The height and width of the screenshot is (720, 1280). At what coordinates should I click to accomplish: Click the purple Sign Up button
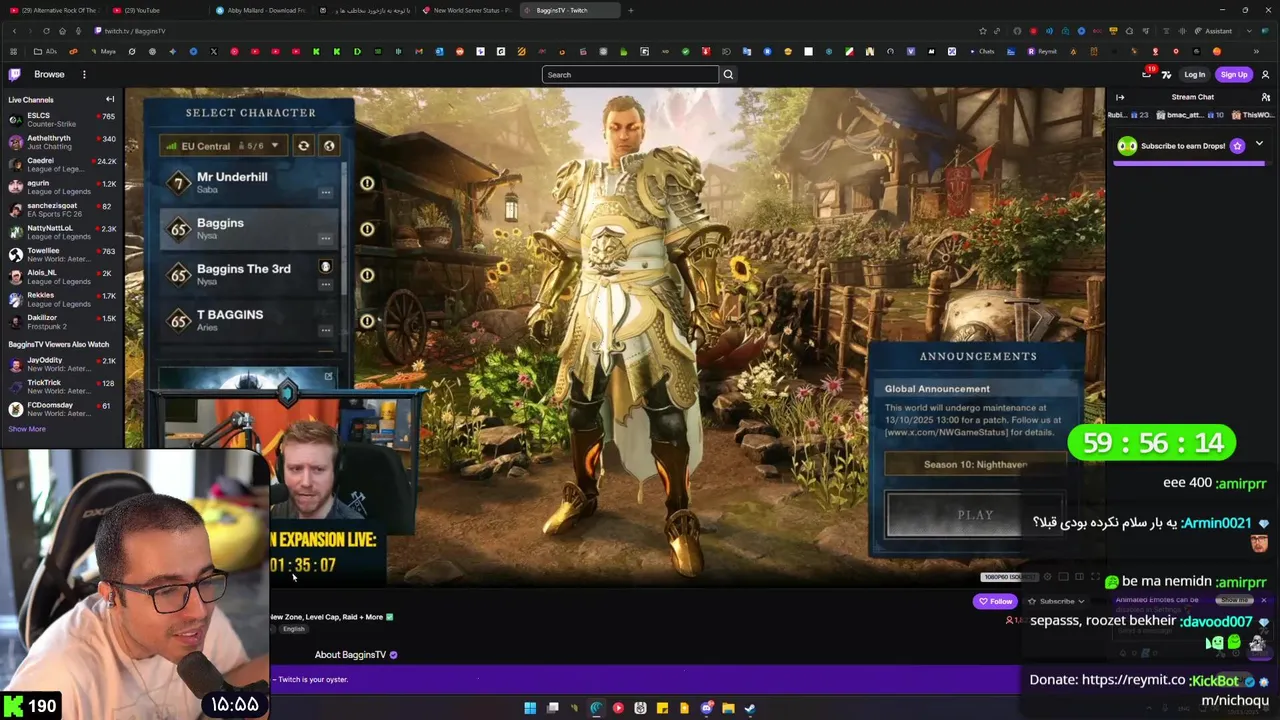[1234, 74]
